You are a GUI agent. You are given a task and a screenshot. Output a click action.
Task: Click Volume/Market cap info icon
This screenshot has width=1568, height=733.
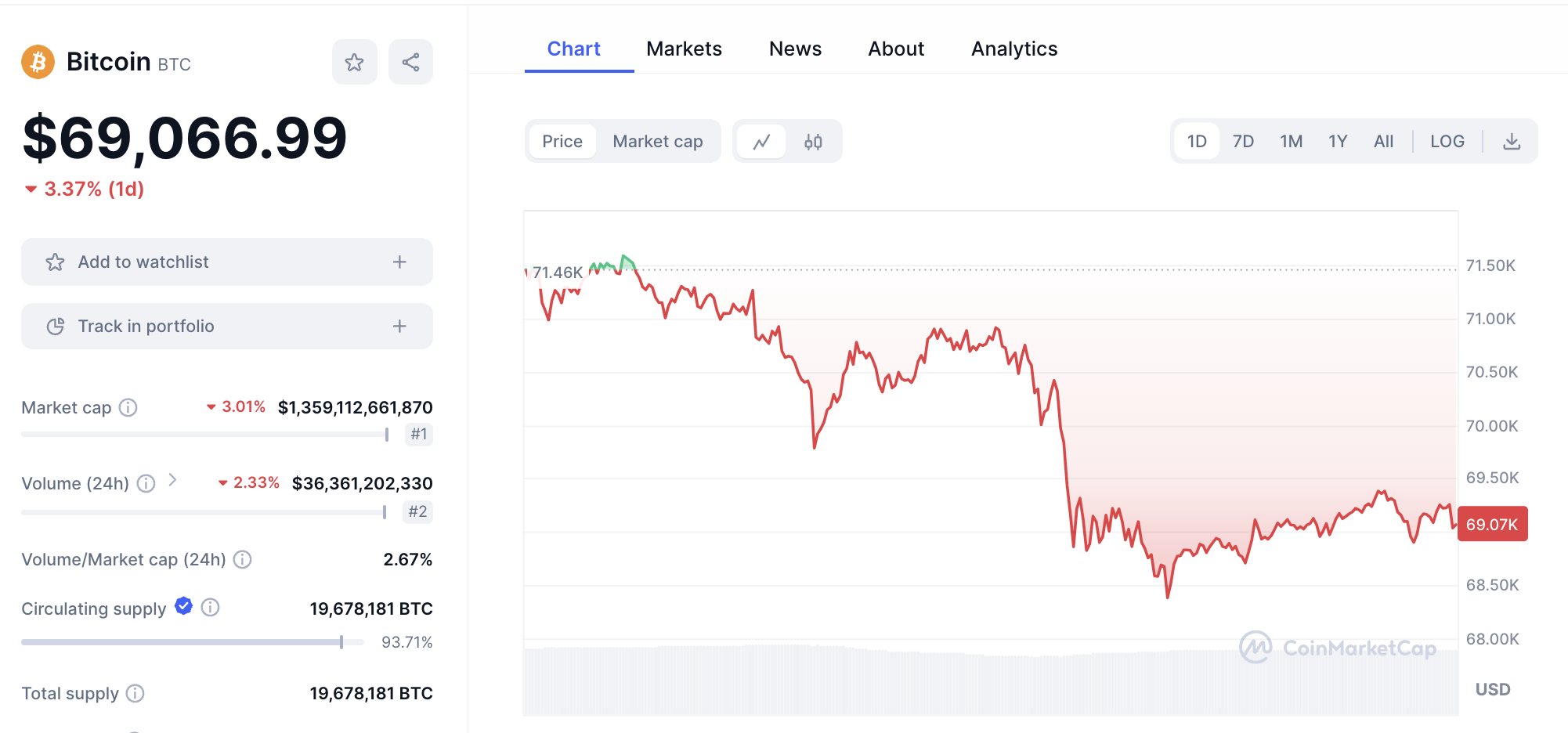[x=243, y=559]
